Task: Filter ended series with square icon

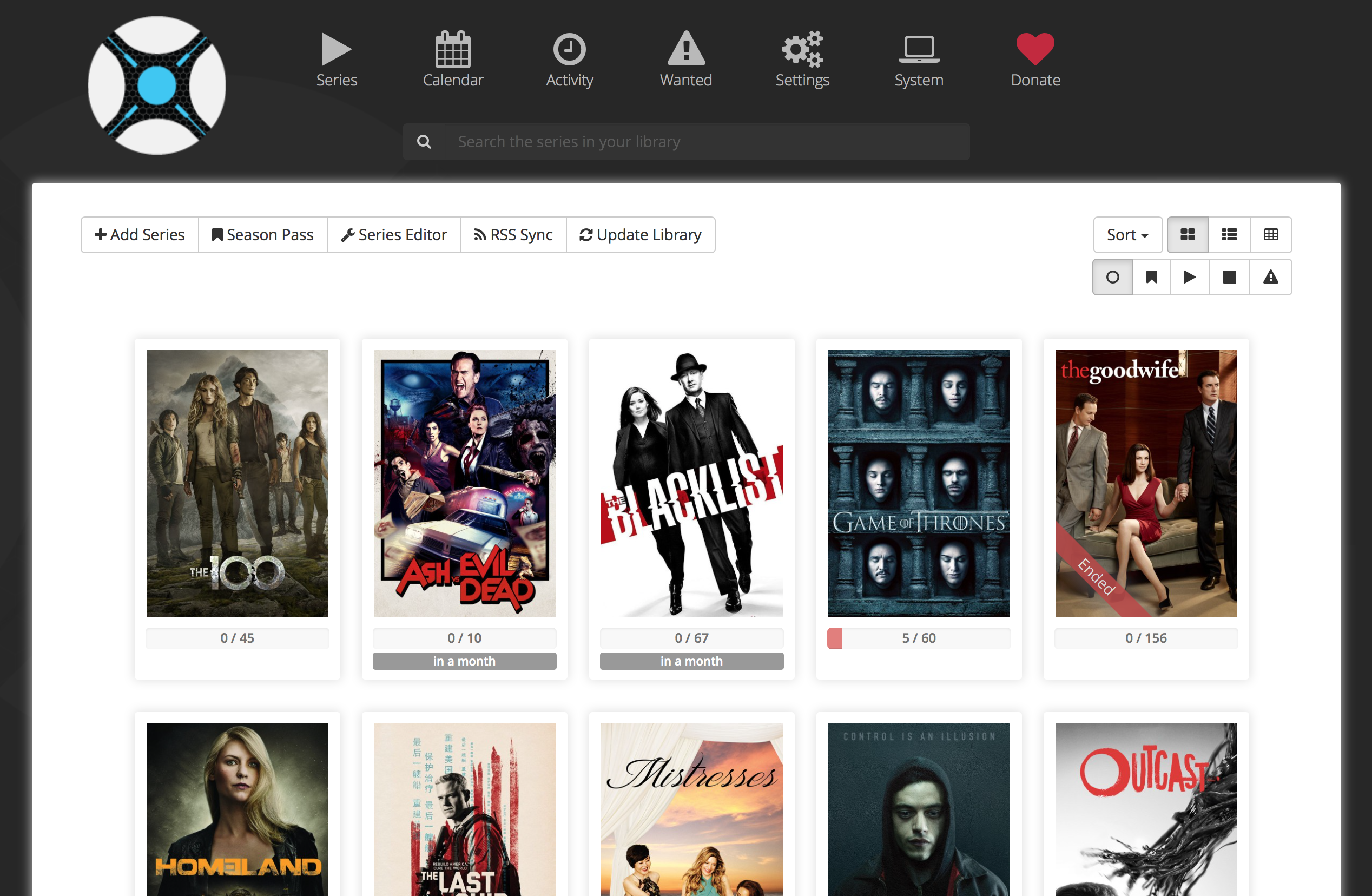Action: (x=1229, y=278)
